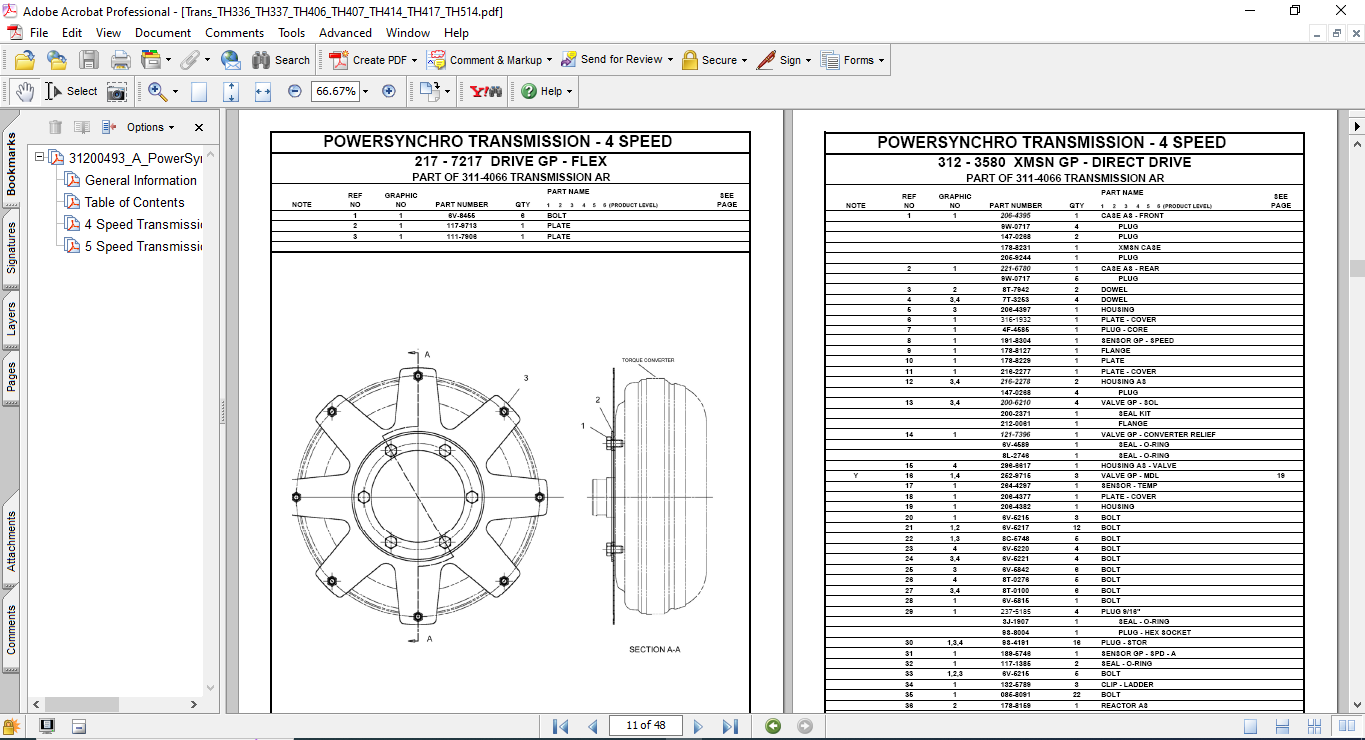Open the zoom percentage dropdown arrow
This screenshot has height=740, width=1365.
point(365,91)
